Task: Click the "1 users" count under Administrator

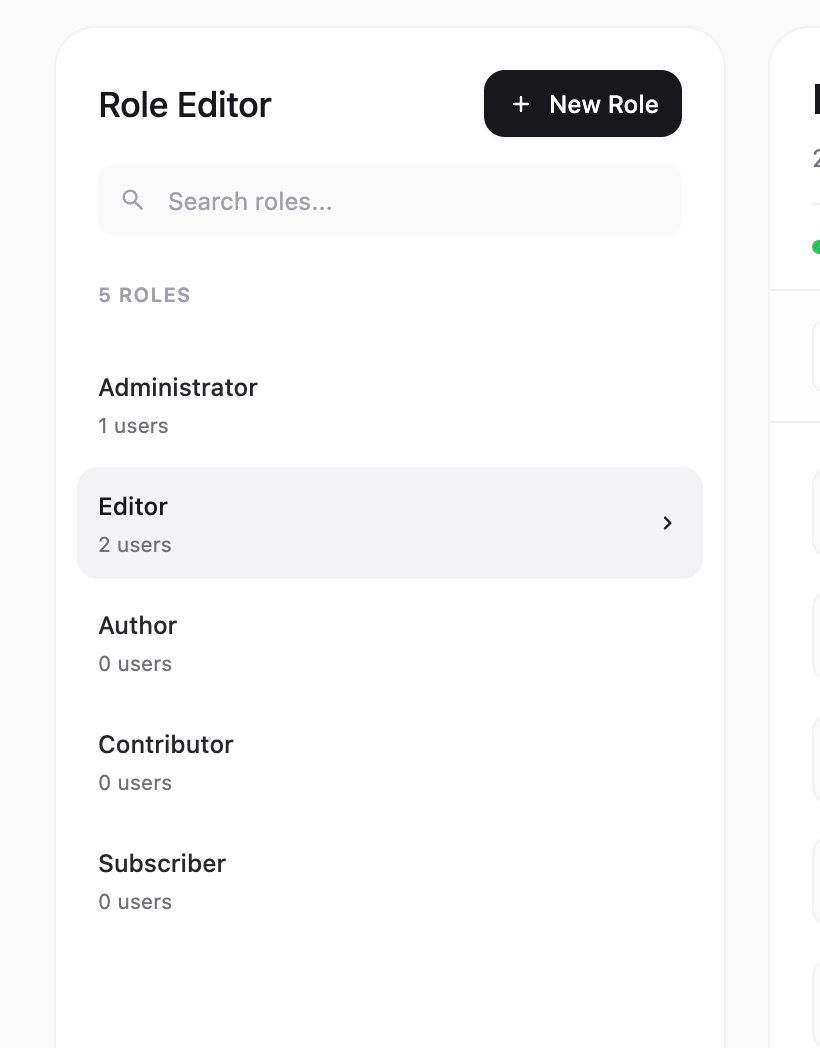Action: (133, 426)
